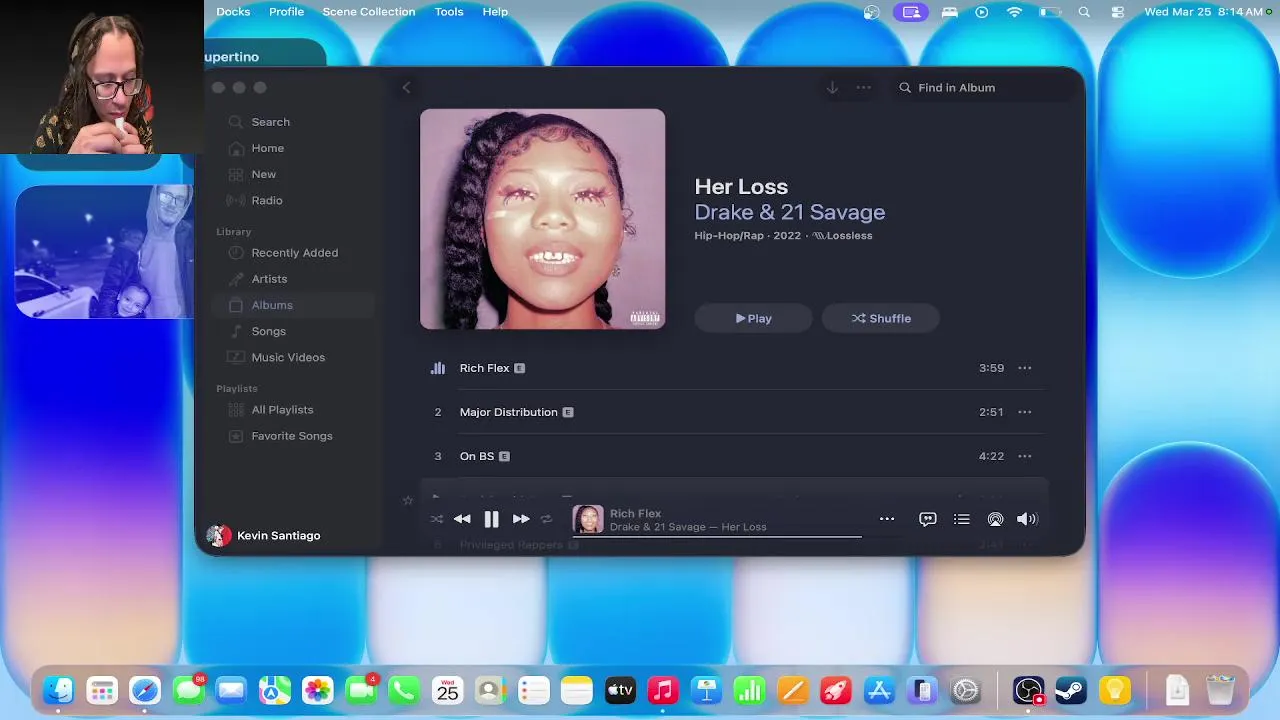Open Numbers from the dock
This screenshot has height=720, width=1280.
(749, 690)
